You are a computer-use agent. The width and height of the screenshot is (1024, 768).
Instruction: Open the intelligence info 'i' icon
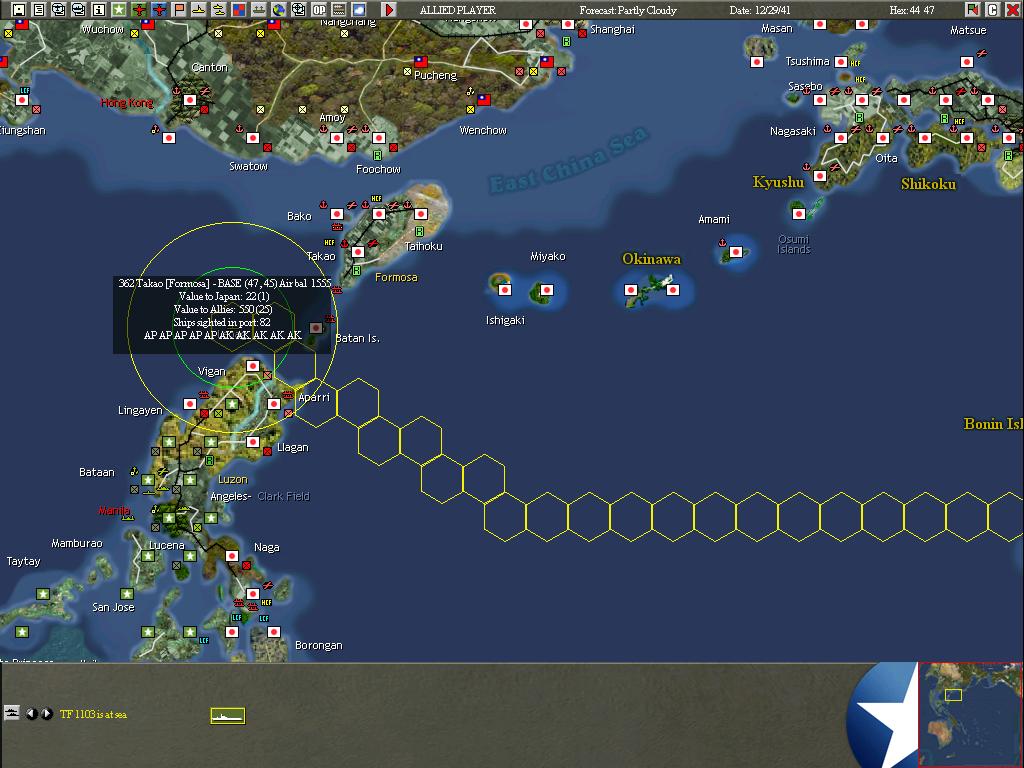(99, 10)
